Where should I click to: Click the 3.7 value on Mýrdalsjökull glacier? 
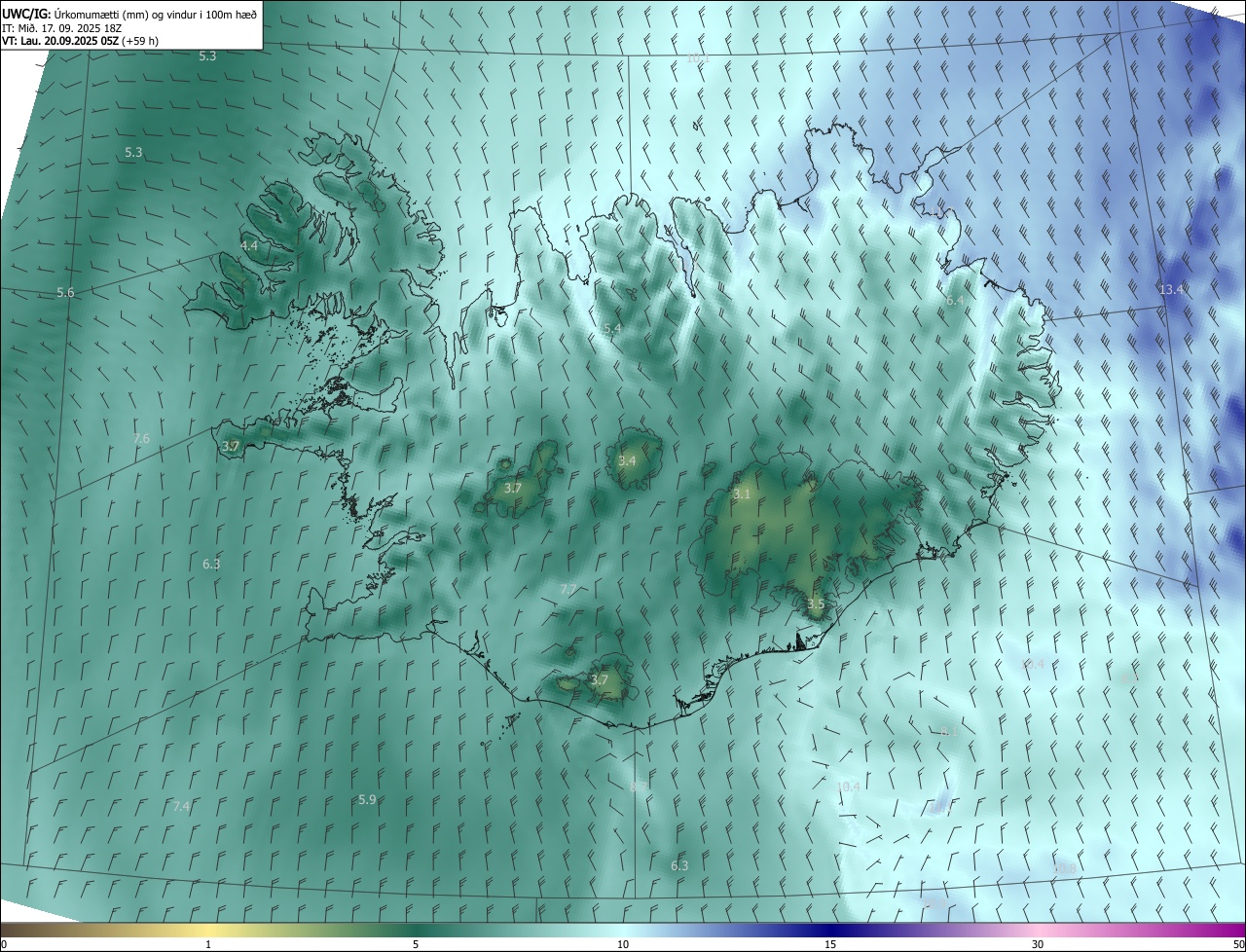(x=600, y=680)
